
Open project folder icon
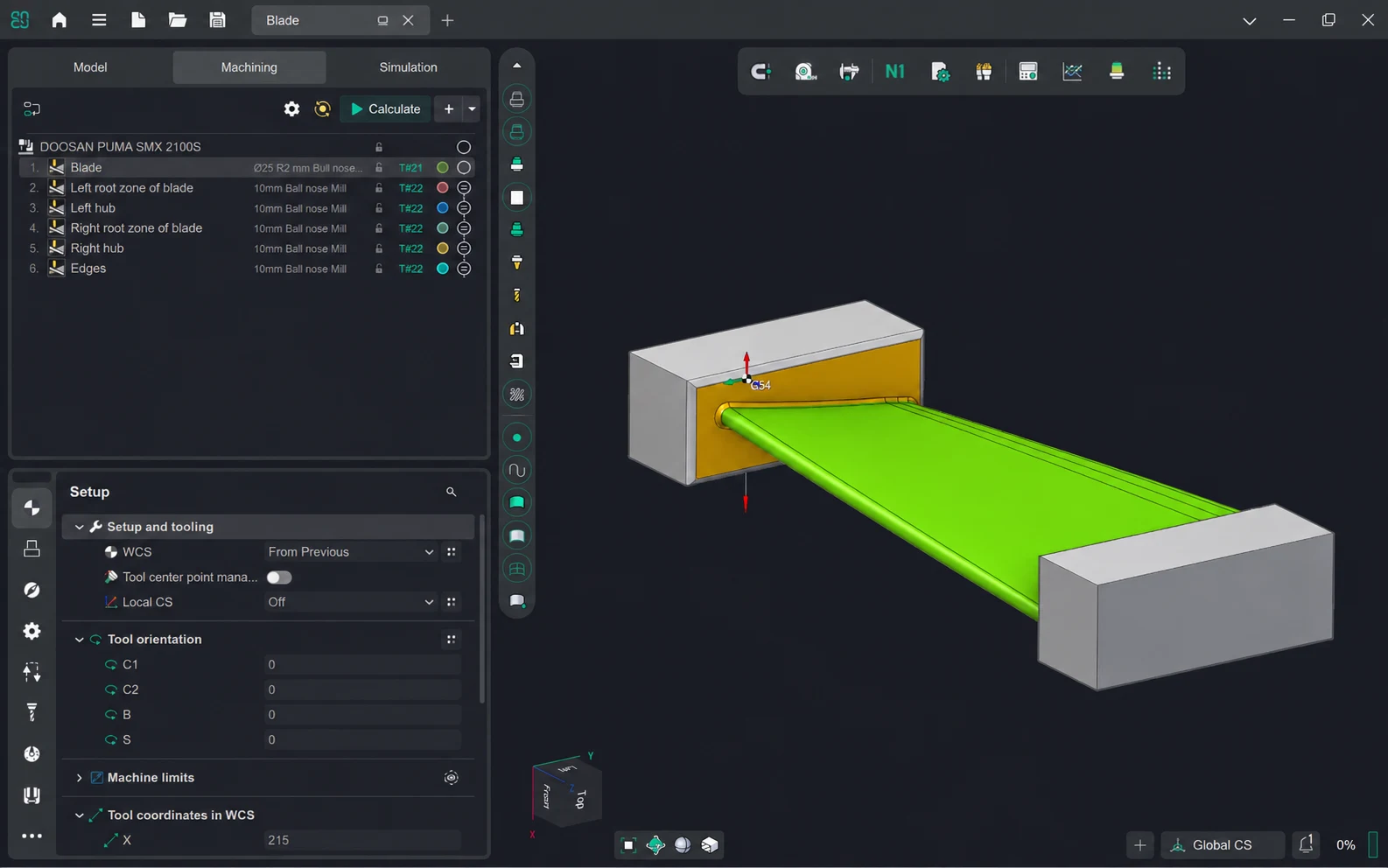coord(178,20)
